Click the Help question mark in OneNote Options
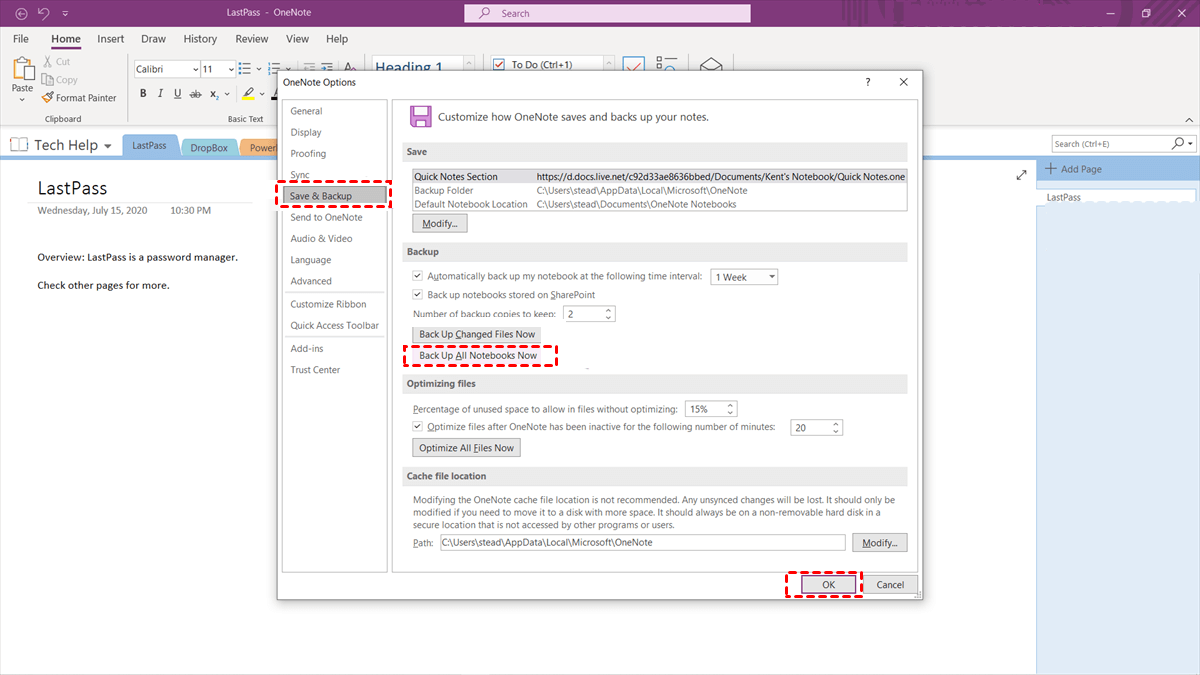1200x675 pixels. pyautogui.click(x=867, y=82)
